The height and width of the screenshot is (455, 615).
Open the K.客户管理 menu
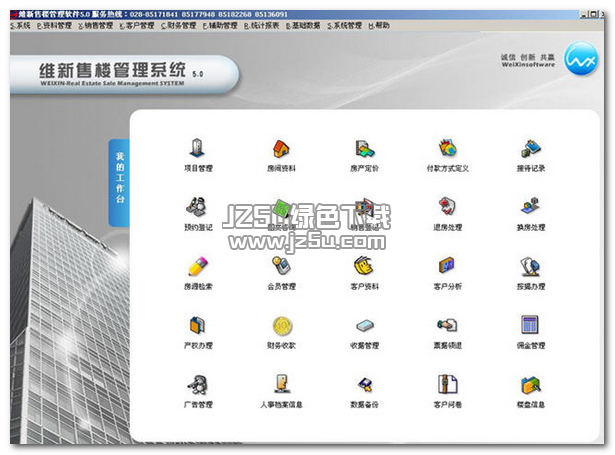[x=137, y=25]
